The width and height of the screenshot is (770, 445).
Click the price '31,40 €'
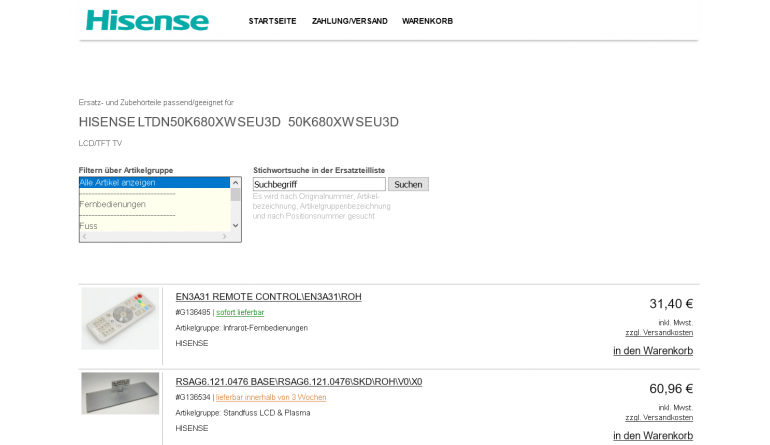coord(671,304)
